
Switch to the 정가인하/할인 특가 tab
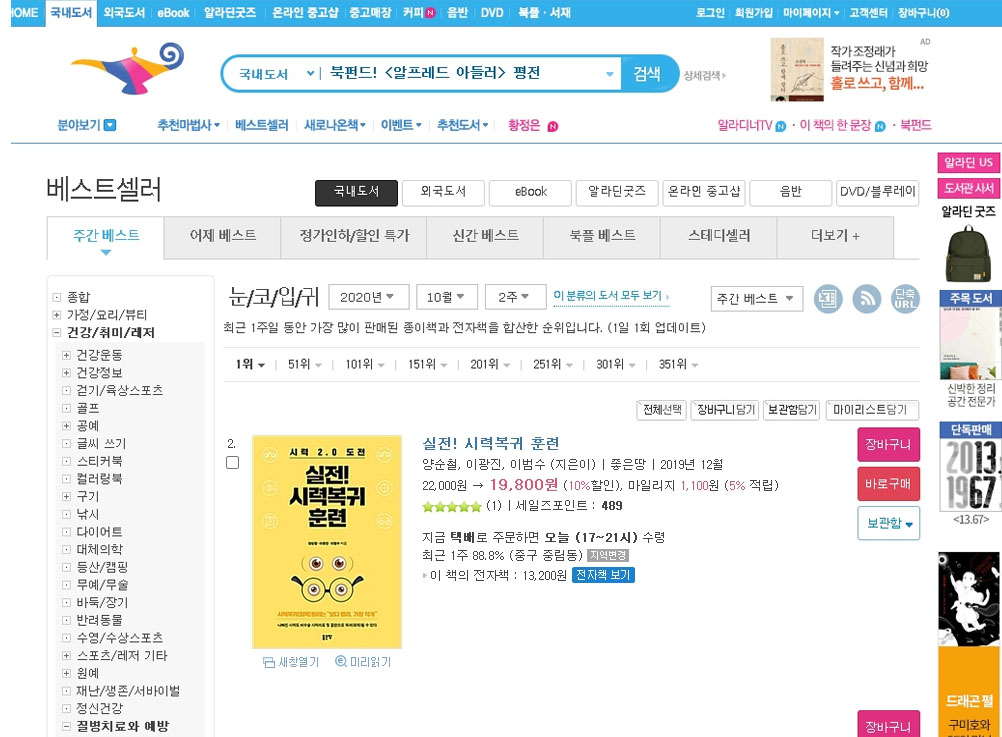[x=354, y=236]
